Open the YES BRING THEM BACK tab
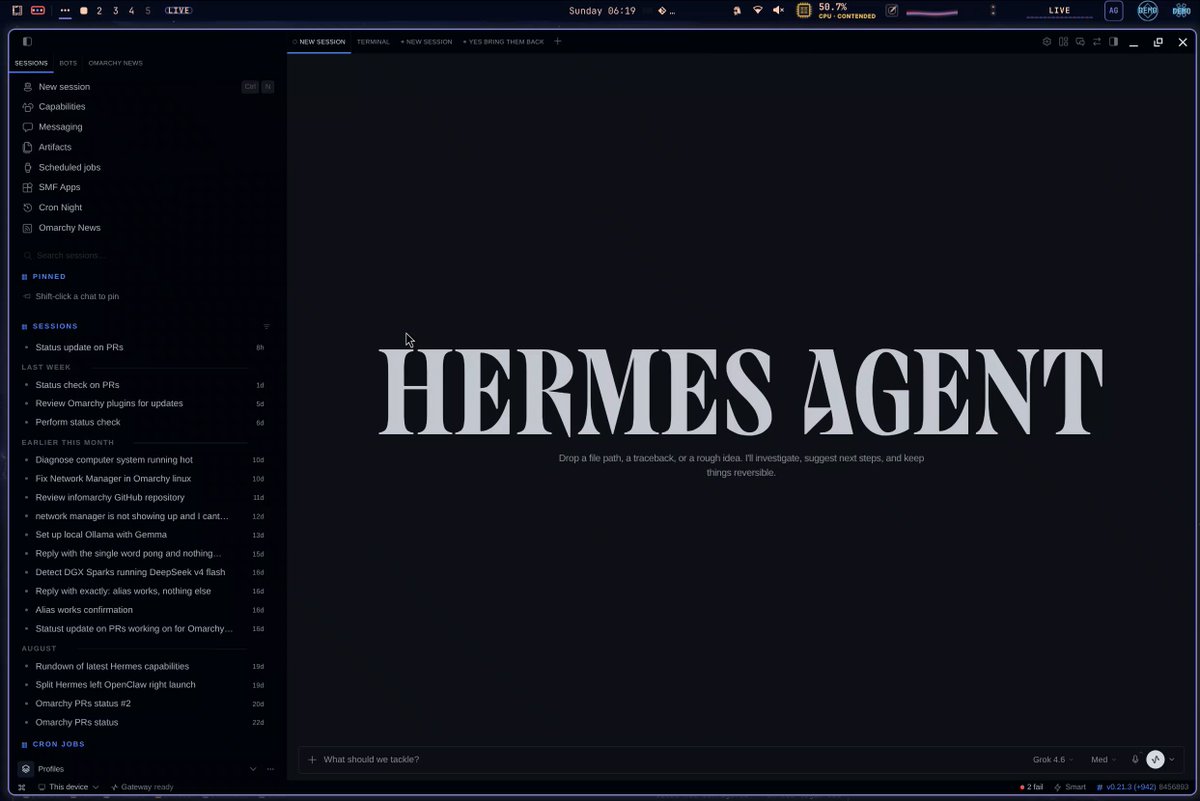The height and width of the screenshot is (801, 1200). [x=504, y=42]
